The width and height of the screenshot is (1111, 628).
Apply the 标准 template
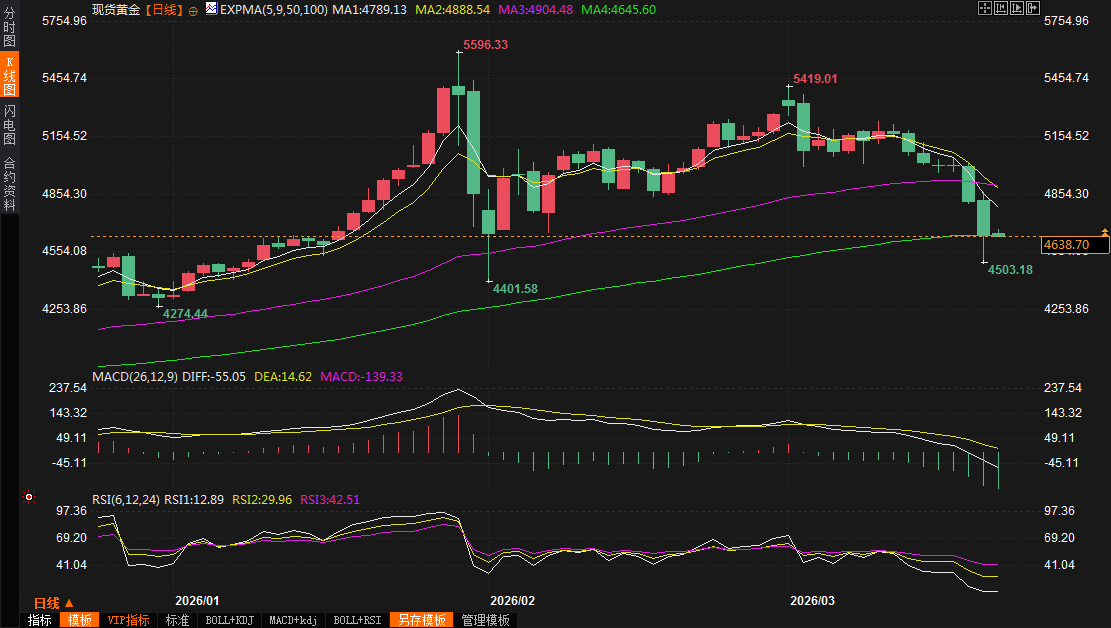tap(177, 620)
